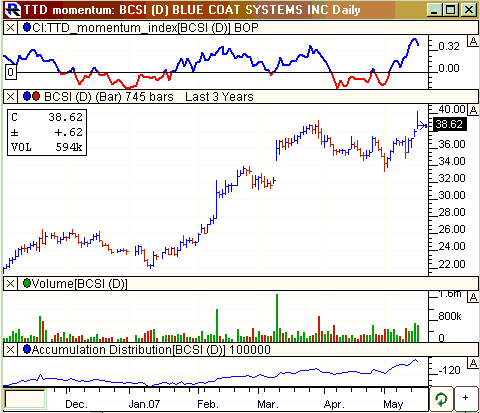Toggle auto-scale A on Accumulation Distribution pane
The image size is (480, 413).
(473, 363)
